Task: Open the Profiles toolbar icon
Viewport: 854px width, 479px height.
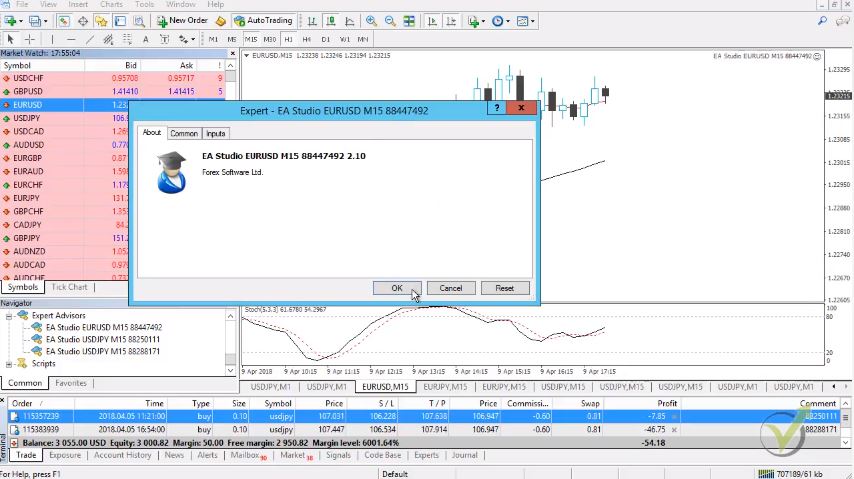Action: 35,21
